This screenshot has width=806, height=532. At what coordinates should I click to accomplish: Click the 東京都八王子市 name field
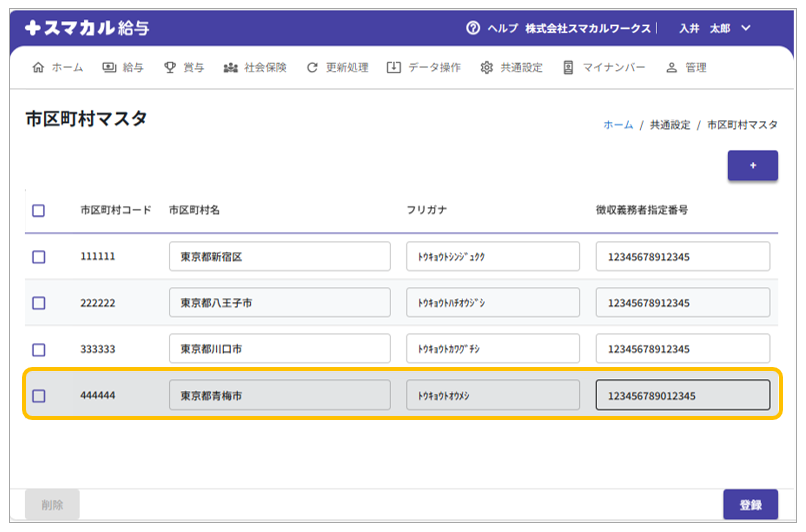click(279, 303)
